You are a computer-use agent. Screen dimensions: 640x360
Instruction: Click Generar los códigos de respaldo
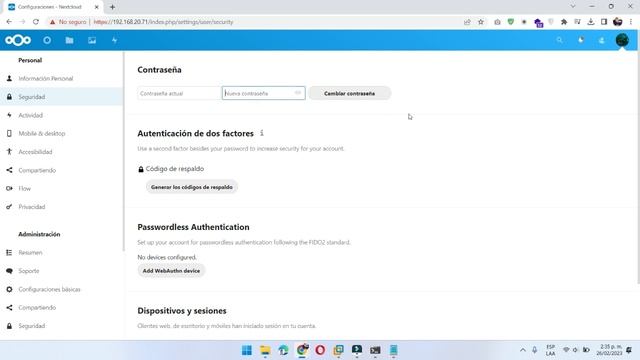(192, 187)
